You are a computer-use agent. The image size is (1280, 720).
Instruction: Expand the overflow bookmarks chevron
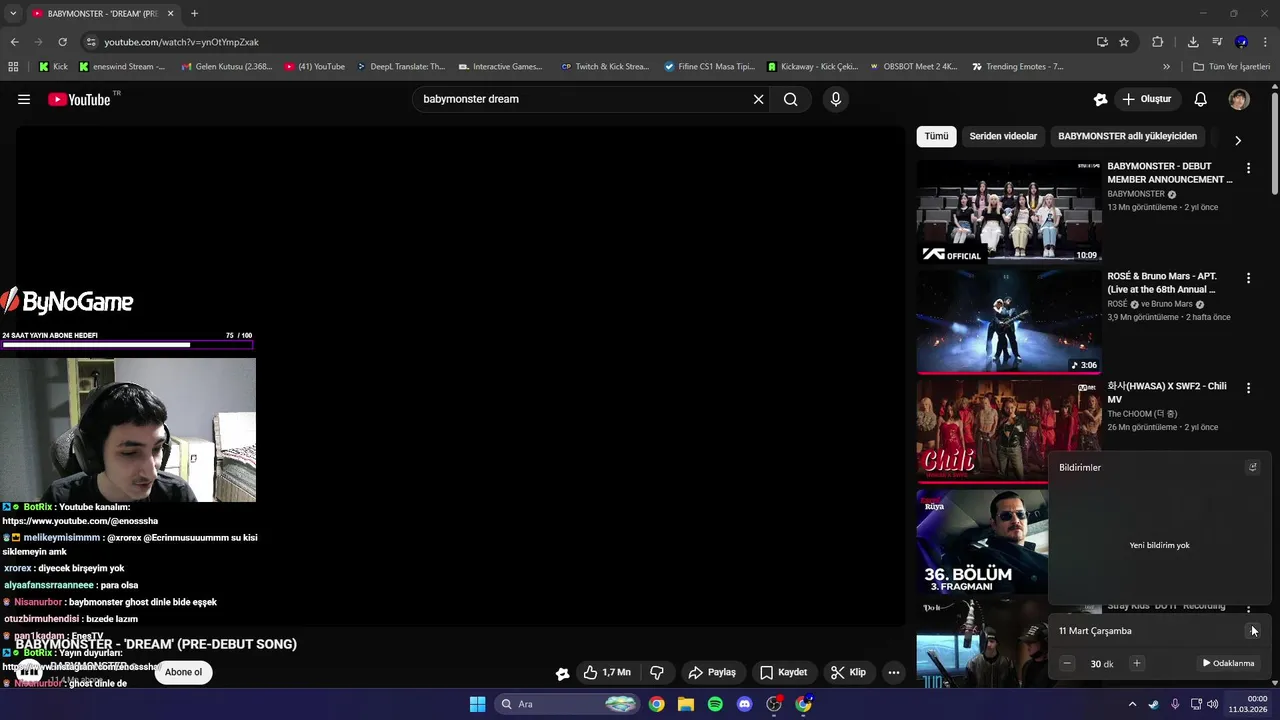click(1166, 67)
